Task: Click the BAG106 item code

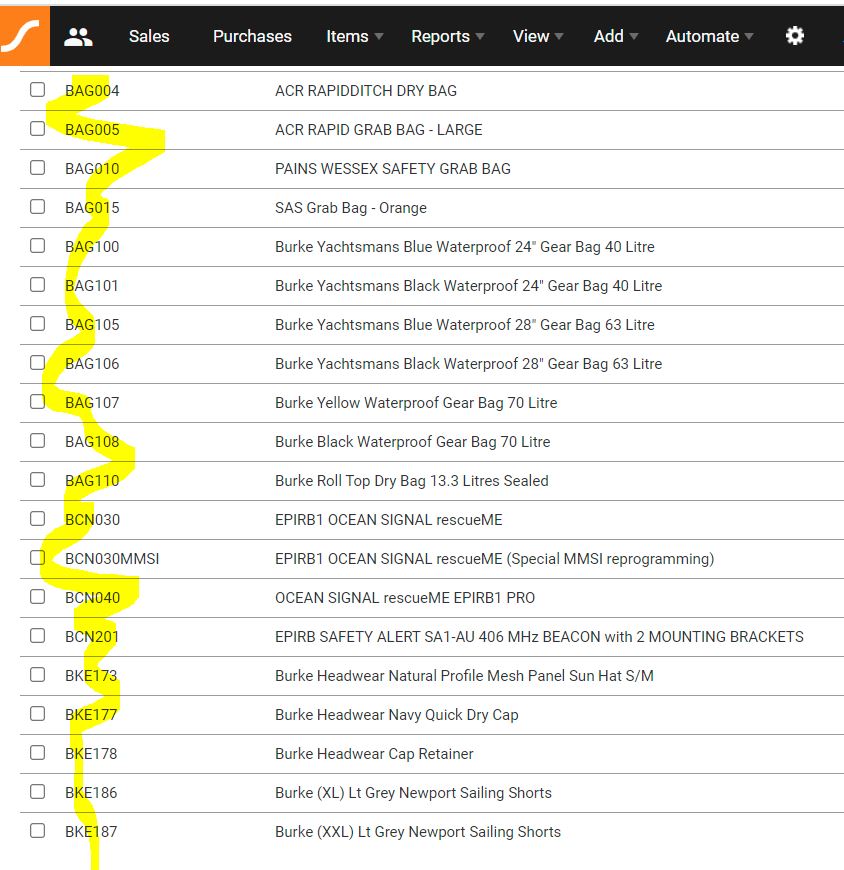Action: coord(92,364)
